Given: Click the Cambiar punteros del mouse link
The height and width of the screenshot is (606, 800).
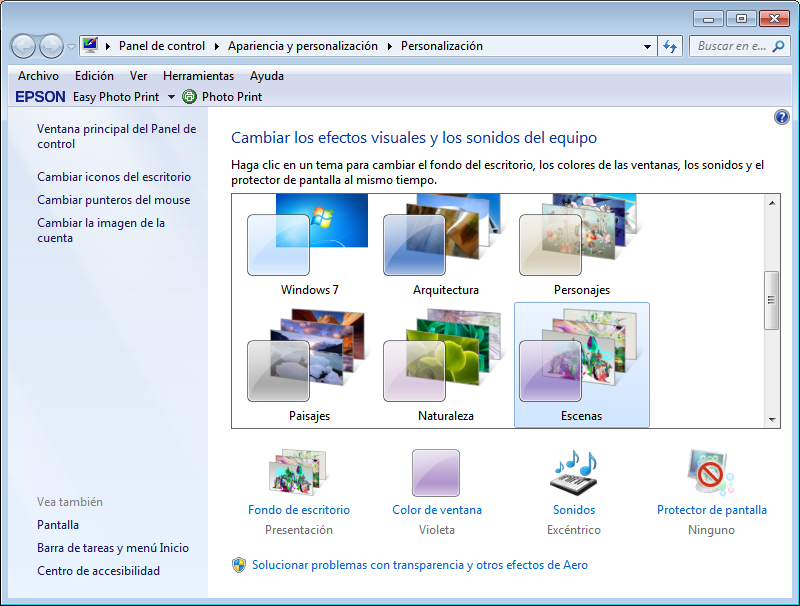Looking at the screenshot, I should 113,200.
